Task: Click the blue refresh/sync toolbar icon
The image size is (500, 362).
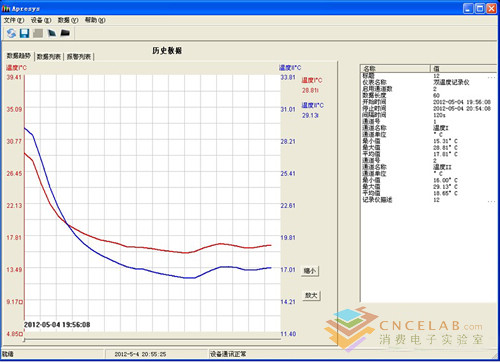Action: [11, 33]
